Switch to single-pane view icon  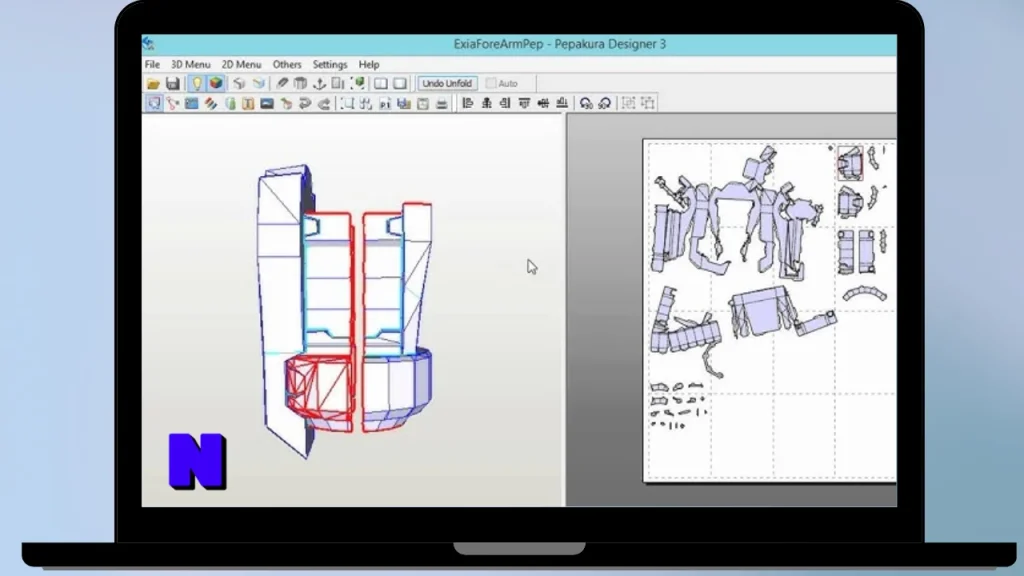point(400,84)
